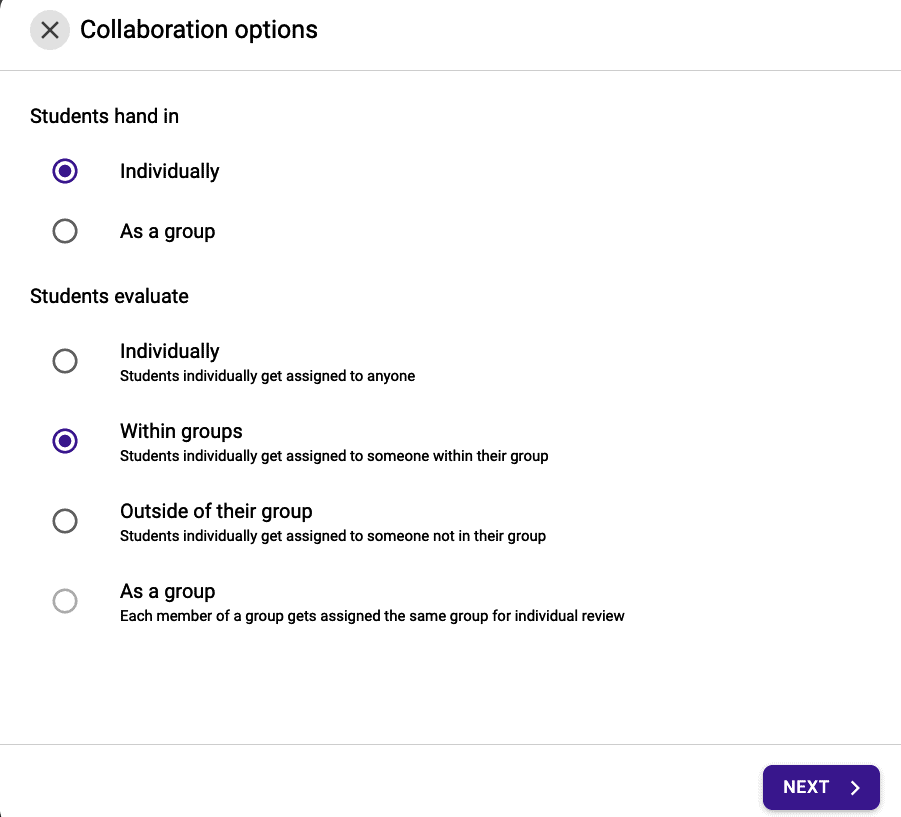Click the As a group label text under Students hand in
This screenshot has height=817, width=901.
[x=167, y=231]
